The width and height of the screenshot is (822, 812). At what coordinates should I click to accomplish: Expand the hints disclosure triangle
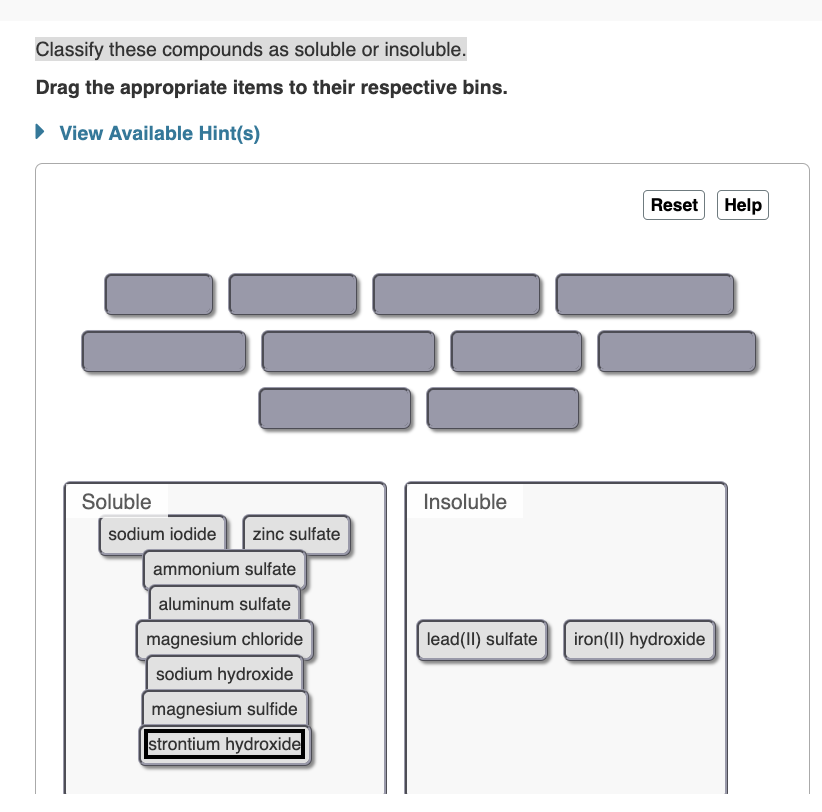click(x=39, y=132)
